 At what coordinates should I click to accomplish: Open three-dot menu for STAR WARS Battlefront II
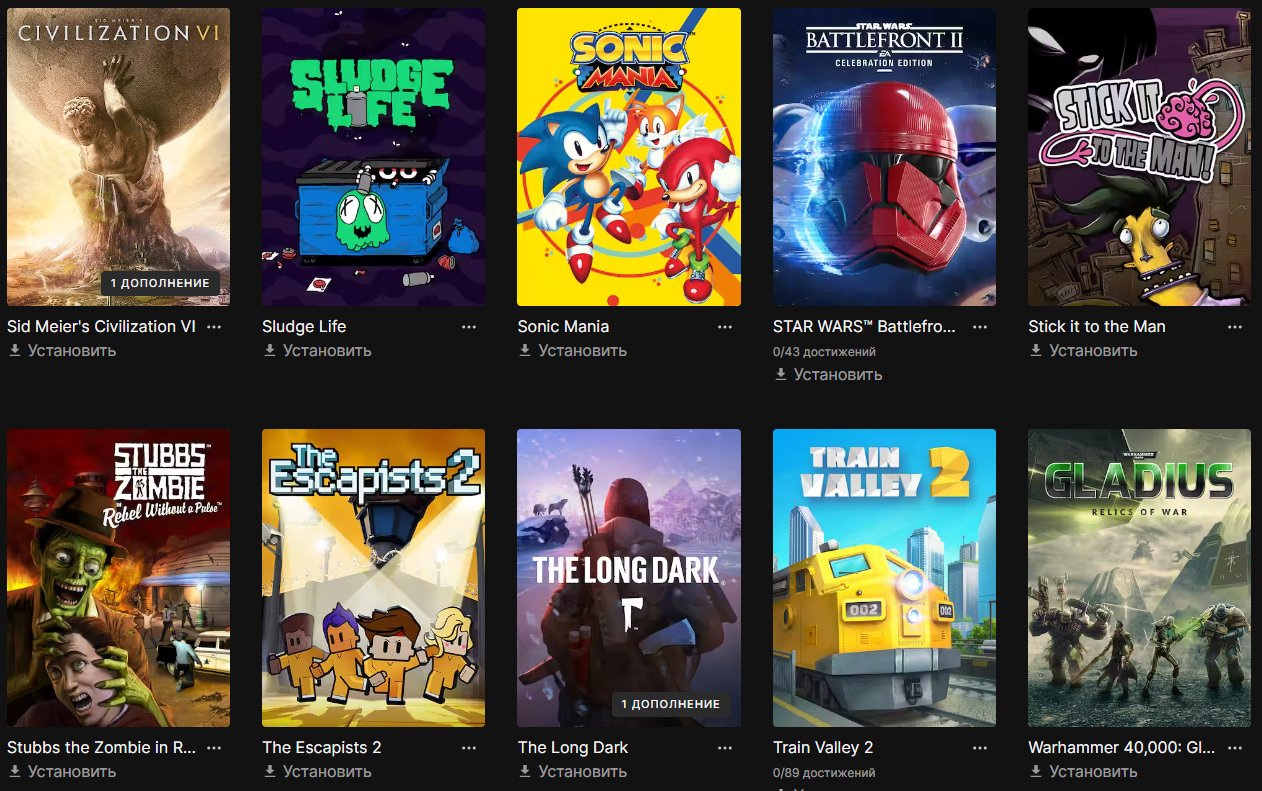pyautogui.click(x=980, y=327)
